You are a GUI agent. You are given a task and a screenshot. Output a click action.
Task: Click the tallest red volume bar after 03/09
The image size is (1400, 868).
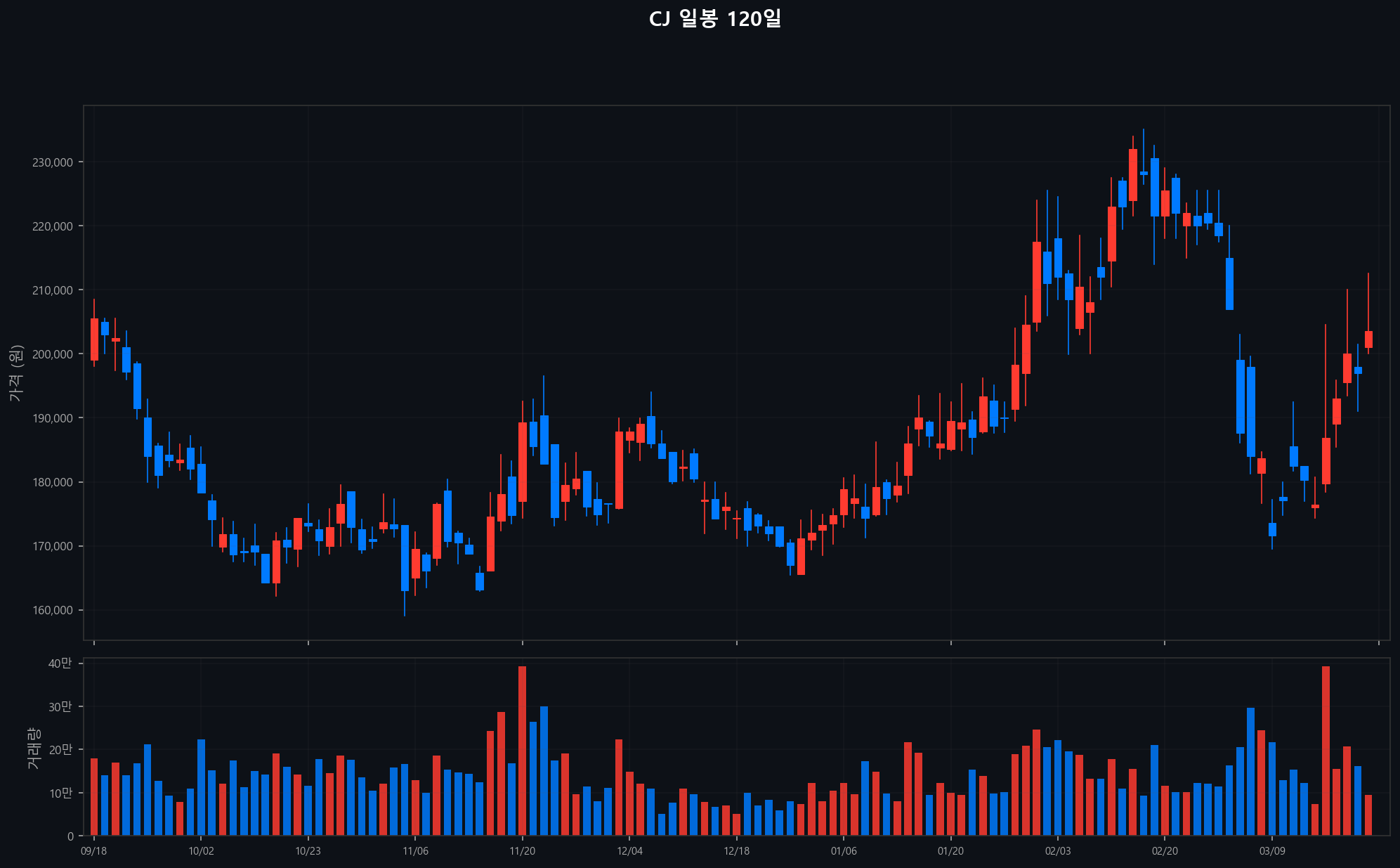coord(1326,751)
